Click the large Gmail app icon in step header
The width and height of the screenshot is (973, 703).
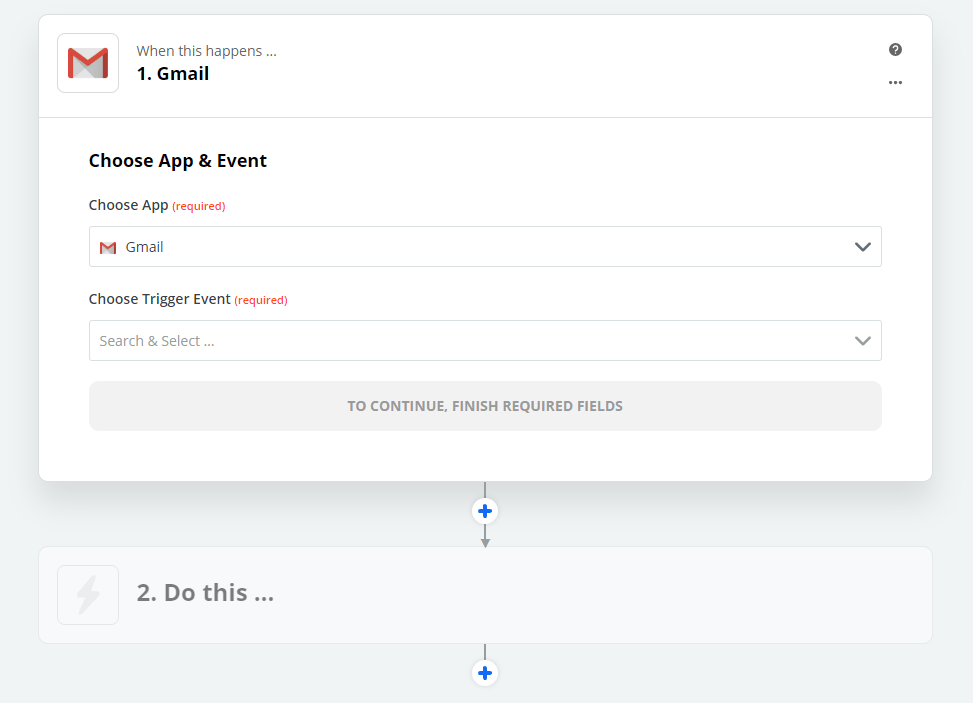(88, 63)
